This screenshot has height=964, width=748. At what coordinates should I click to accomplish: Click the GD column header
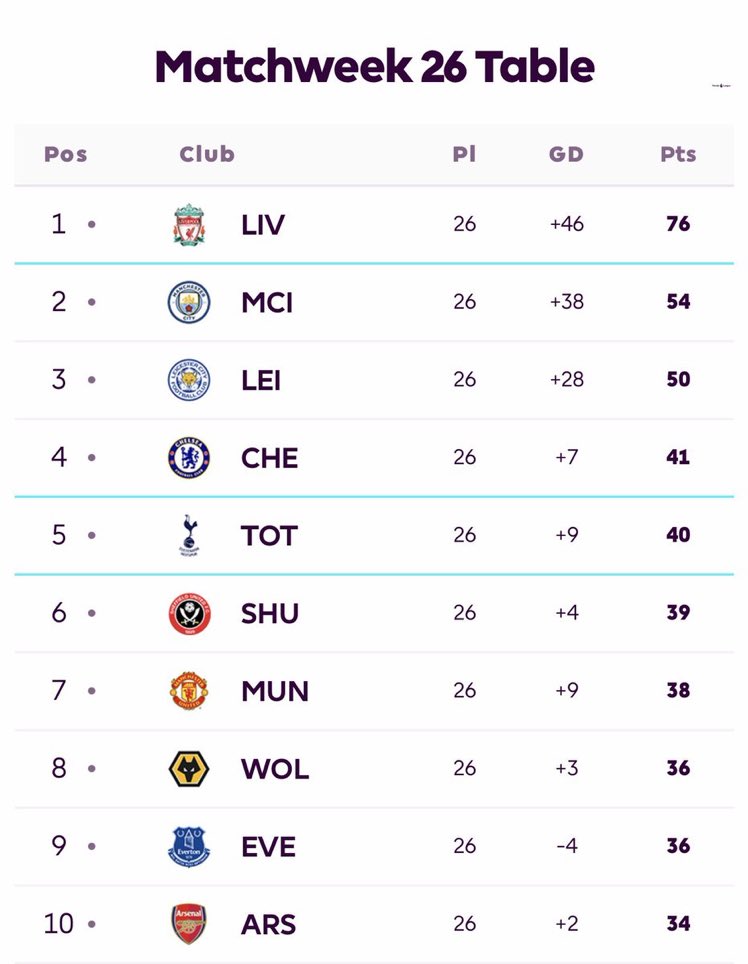click(x=566, y=154)
